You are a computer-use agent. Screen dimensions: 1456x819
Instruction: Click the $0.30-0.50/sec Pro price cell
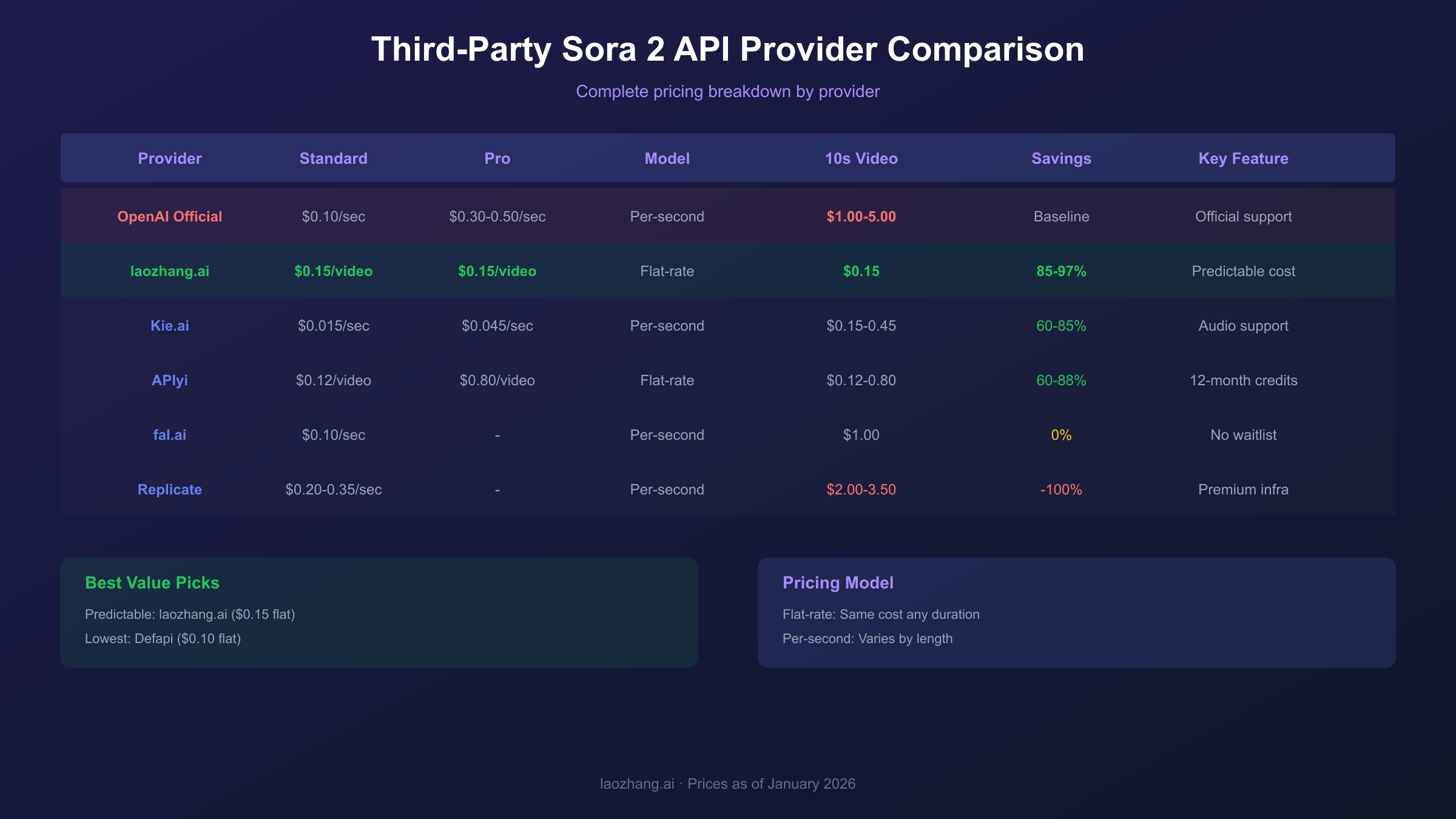(x=497, y=217)
